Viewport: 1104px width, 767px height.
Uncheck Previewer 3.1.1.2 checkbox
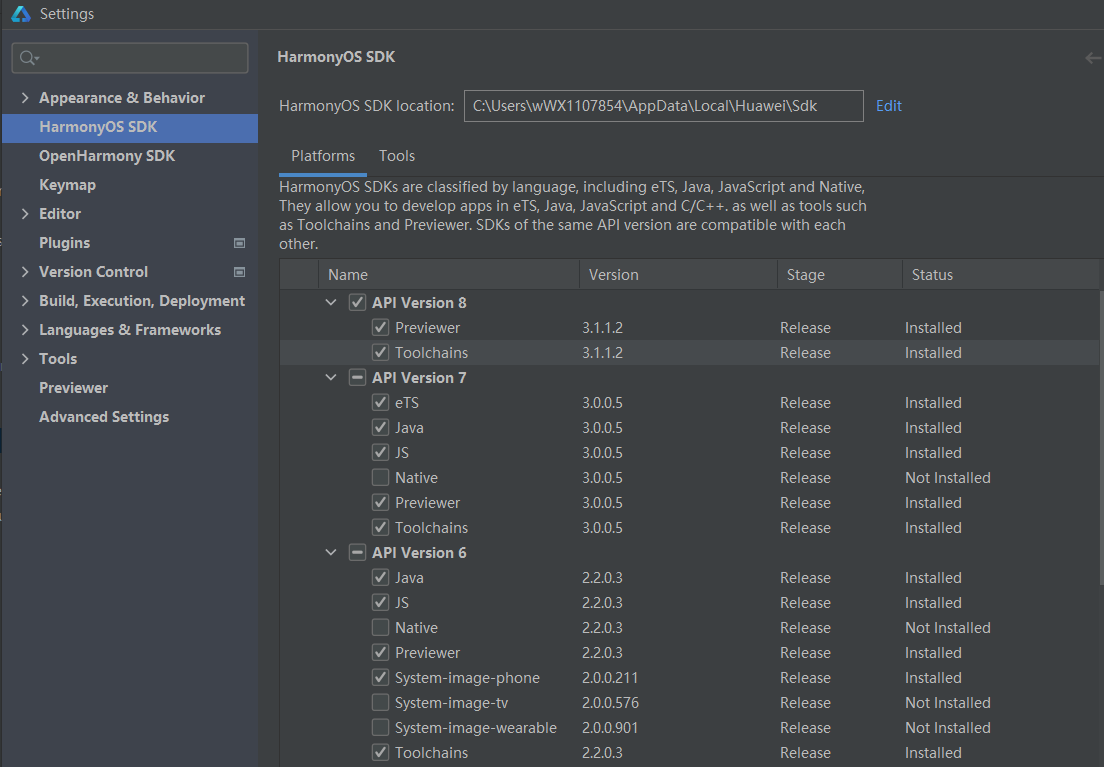380,328
